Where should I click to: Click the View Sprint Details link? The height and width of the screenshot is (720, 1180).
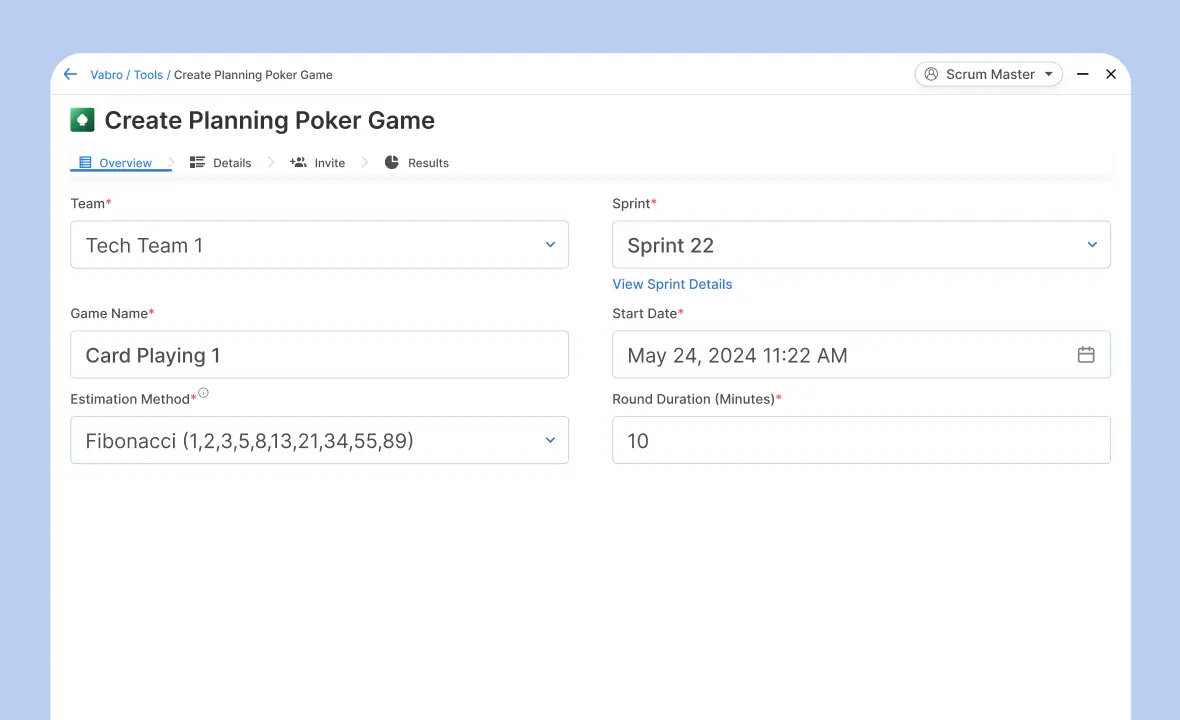[672, 284]
